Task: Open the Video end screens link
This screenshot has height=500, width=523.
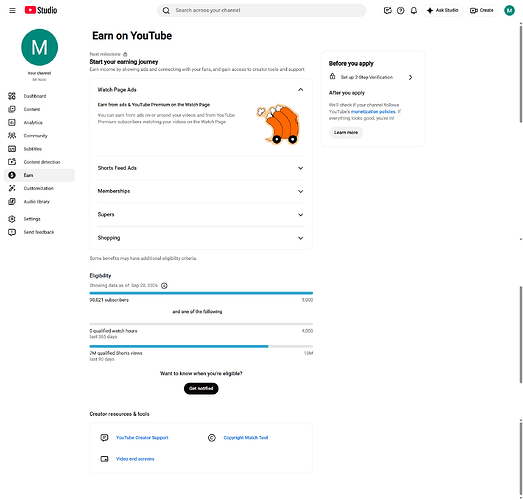Action: pos(135,459)
